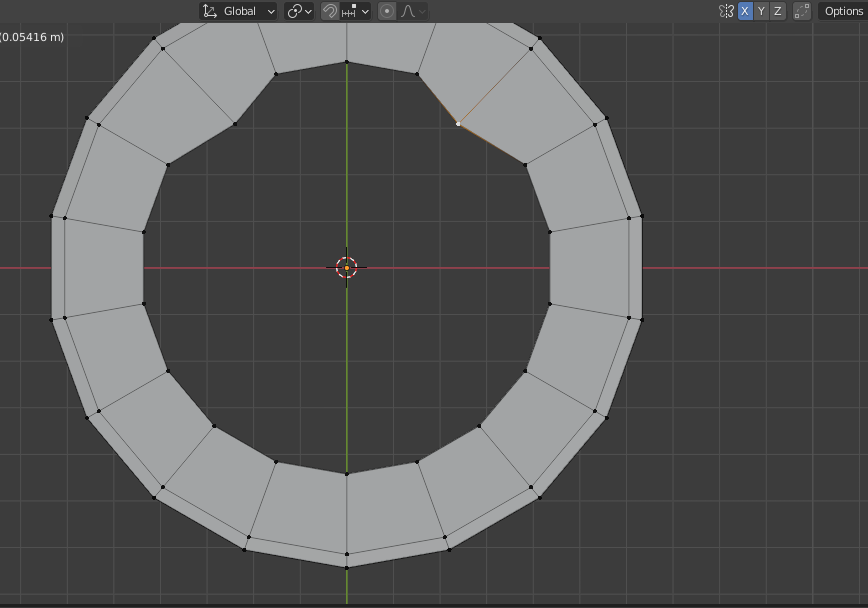Open the snapping increment options dropdown
This screenshot has width=868, height=608.
[355, 11]
